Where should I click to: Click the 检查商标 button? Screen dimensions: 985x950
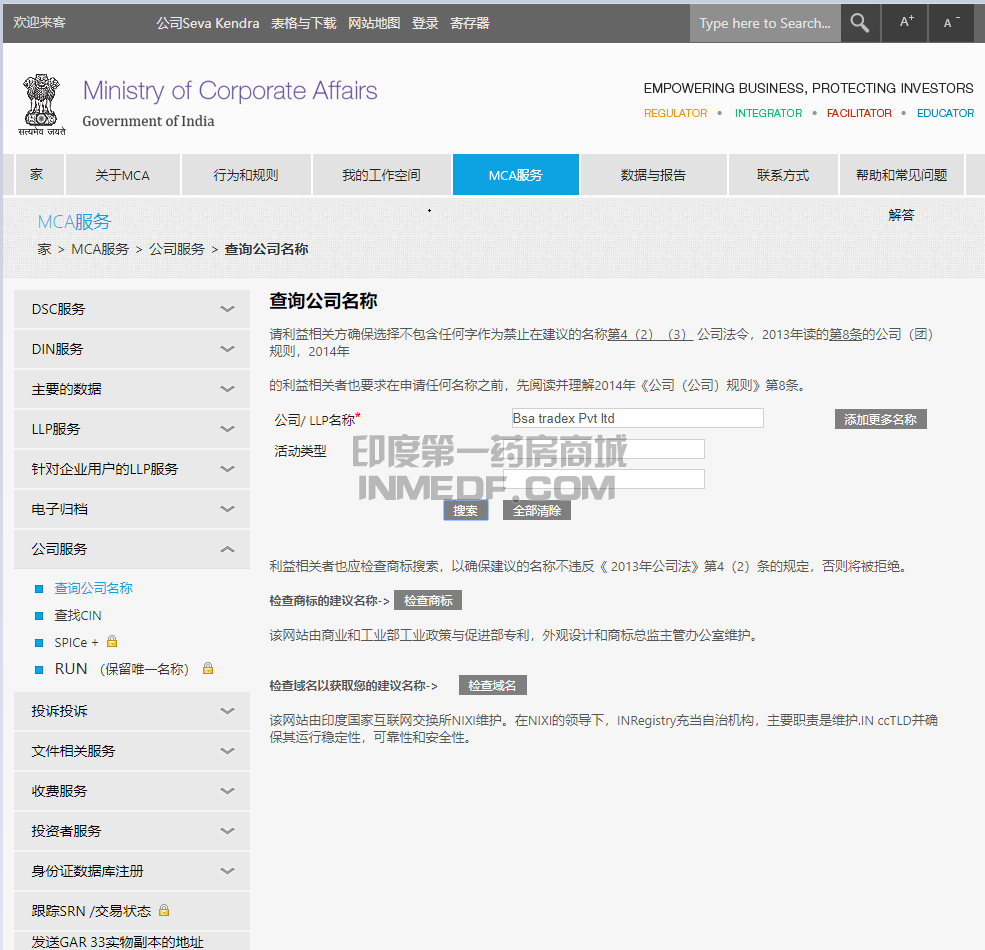pos(428,600)
